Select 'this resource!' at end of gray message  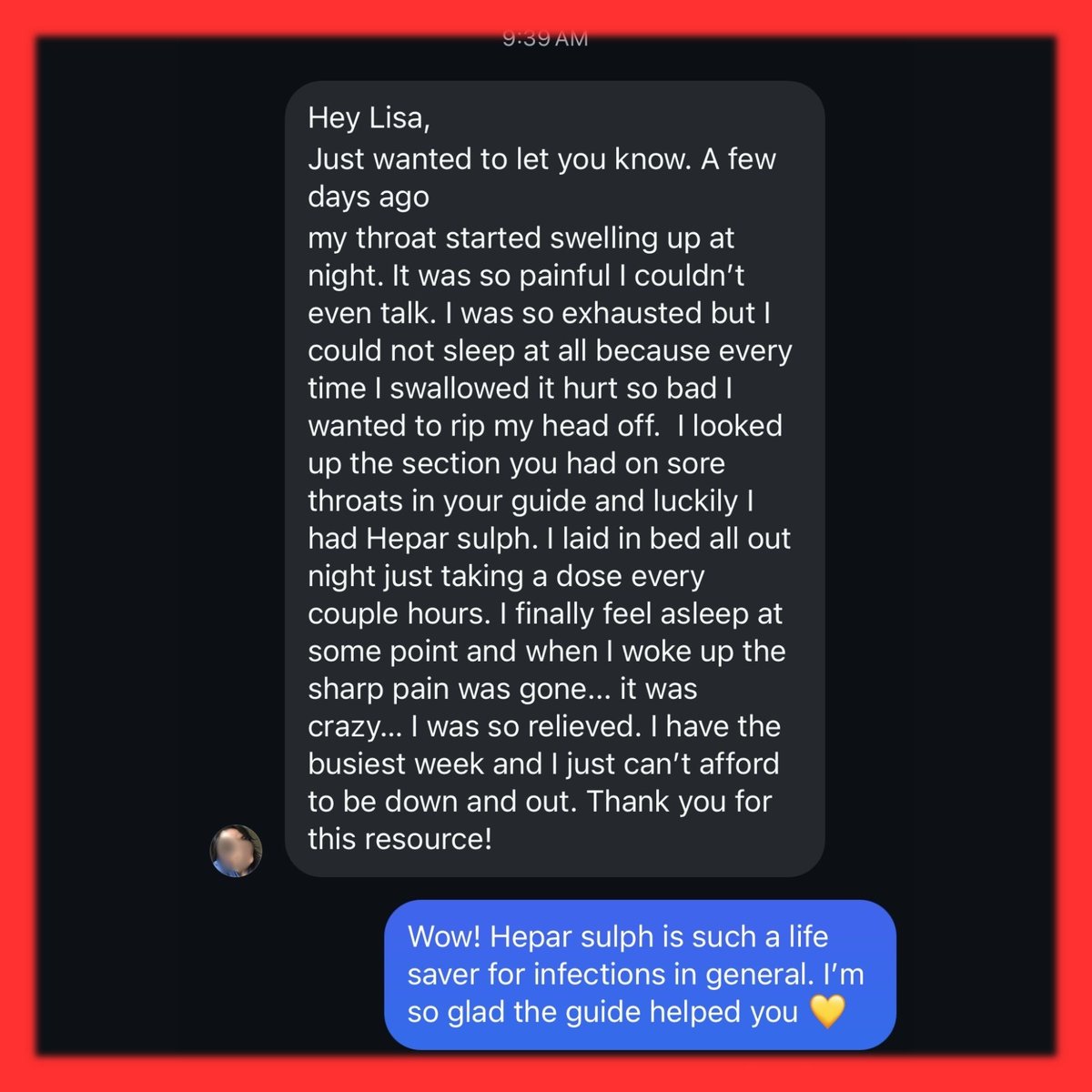[x=399, y=838]
